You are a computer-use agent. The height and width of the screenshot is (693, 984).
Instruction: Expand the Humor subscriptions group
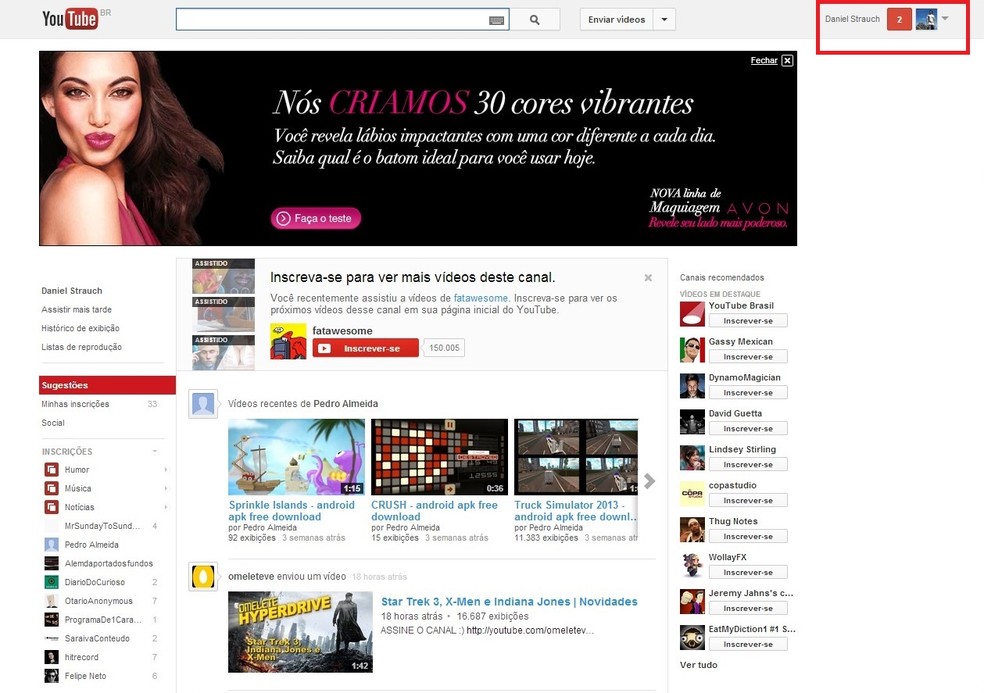click(165, 470)
